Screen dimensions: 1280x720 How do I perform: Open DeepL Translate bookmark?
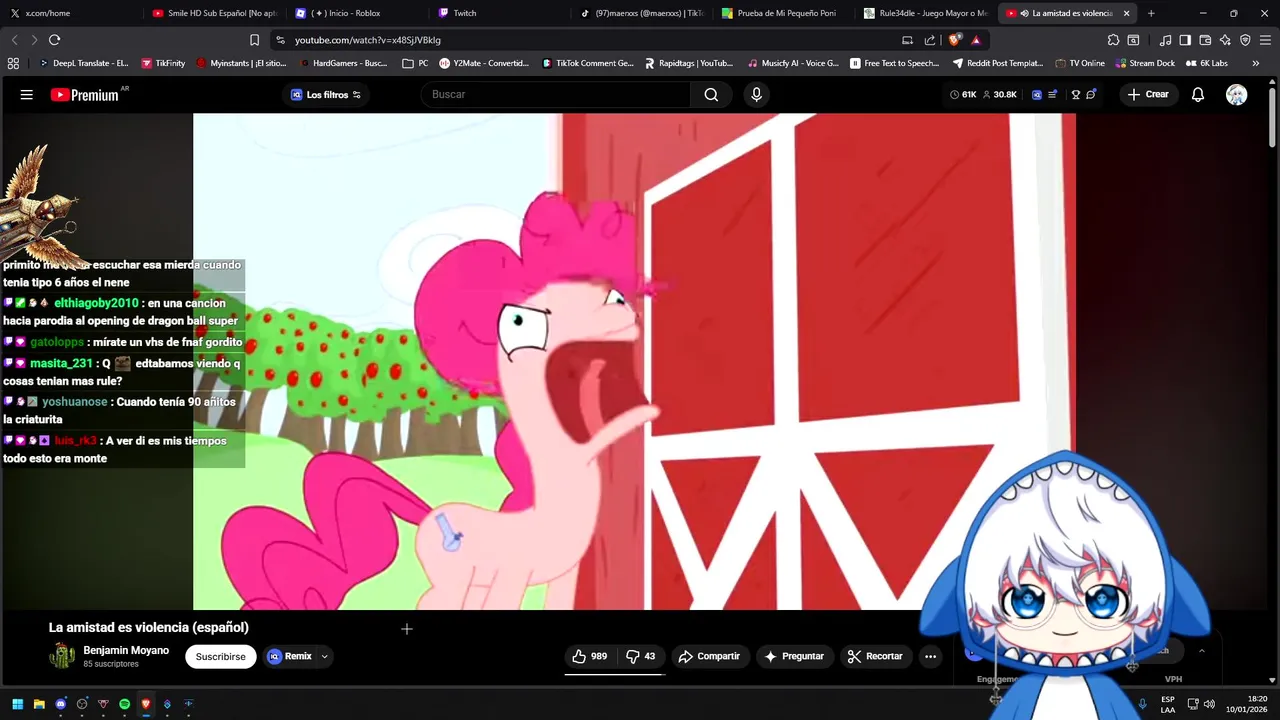(83, 63)
